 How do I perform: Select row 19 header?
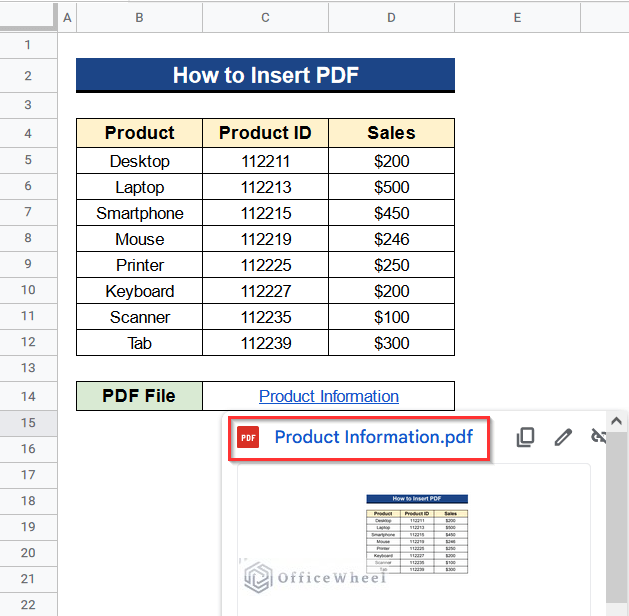point(28,527)
